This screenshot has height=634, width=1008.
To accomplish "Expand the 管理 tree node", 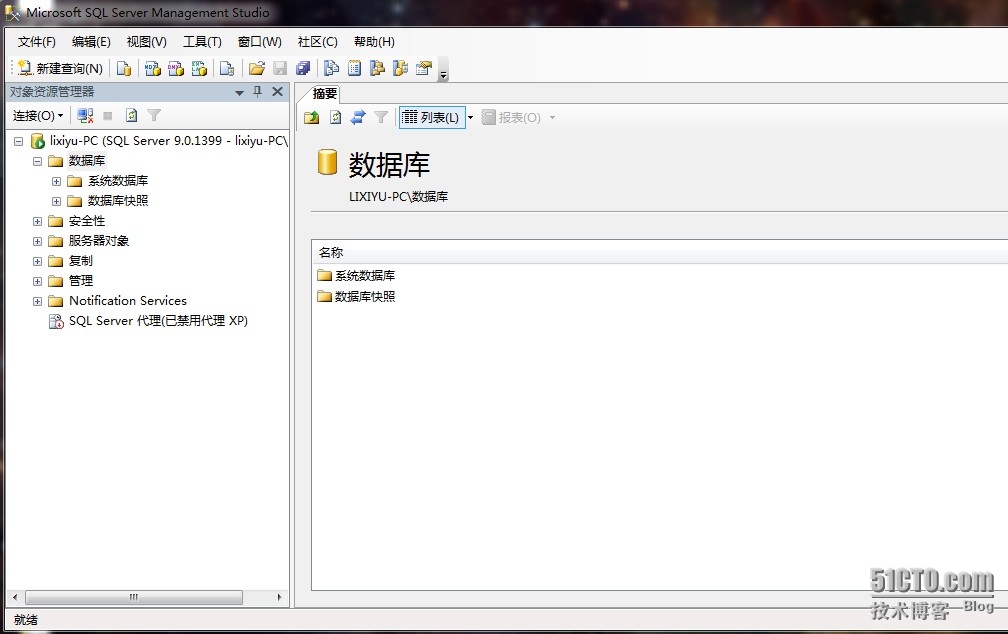I will click(37, 281).
